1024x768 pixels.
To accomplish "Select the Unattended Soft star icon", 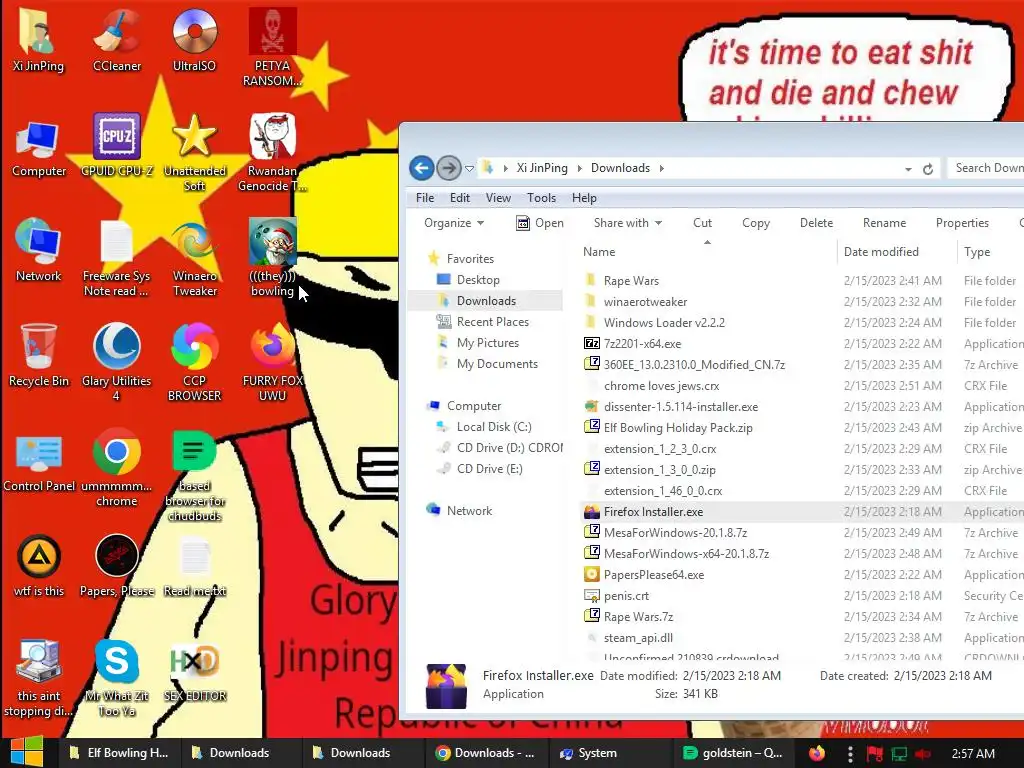I will tap(194, 154).
